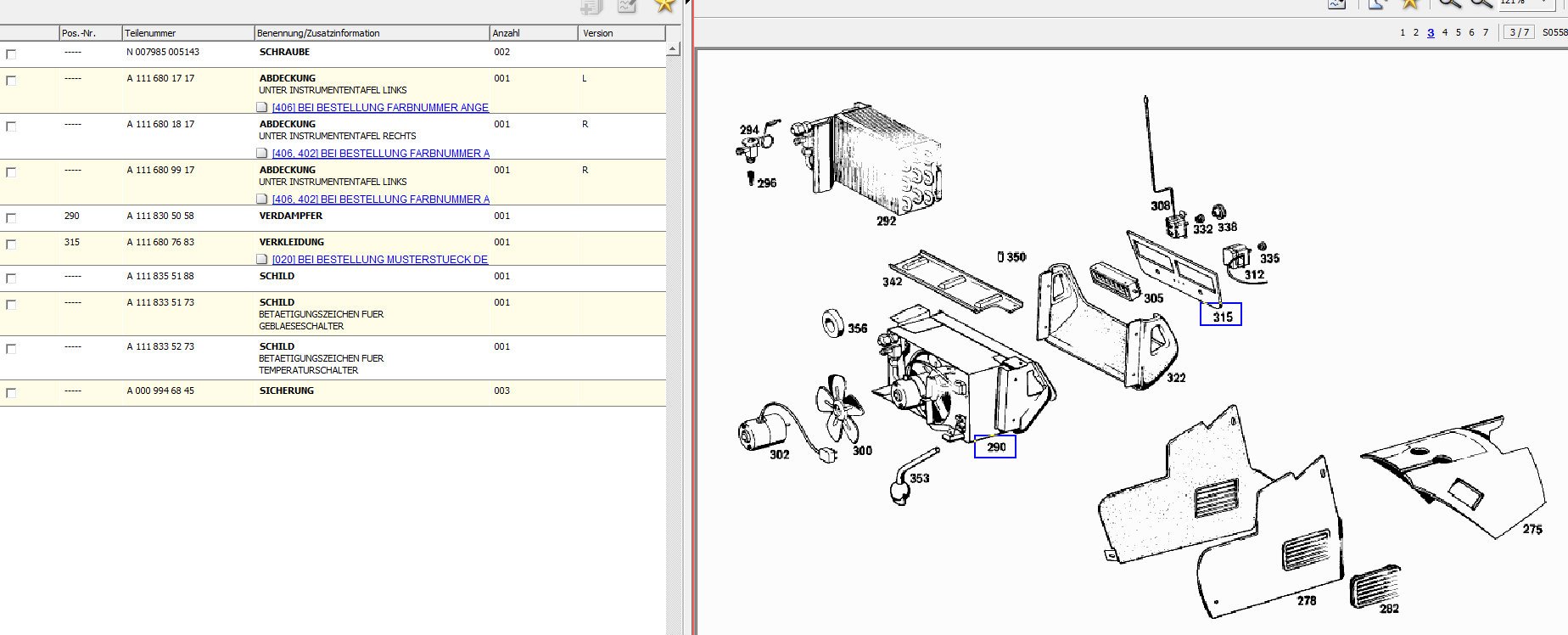The image size is (1568, 635).
Task: Click the VERKLEIDUNG part name
Action: (x=293, y=242)
